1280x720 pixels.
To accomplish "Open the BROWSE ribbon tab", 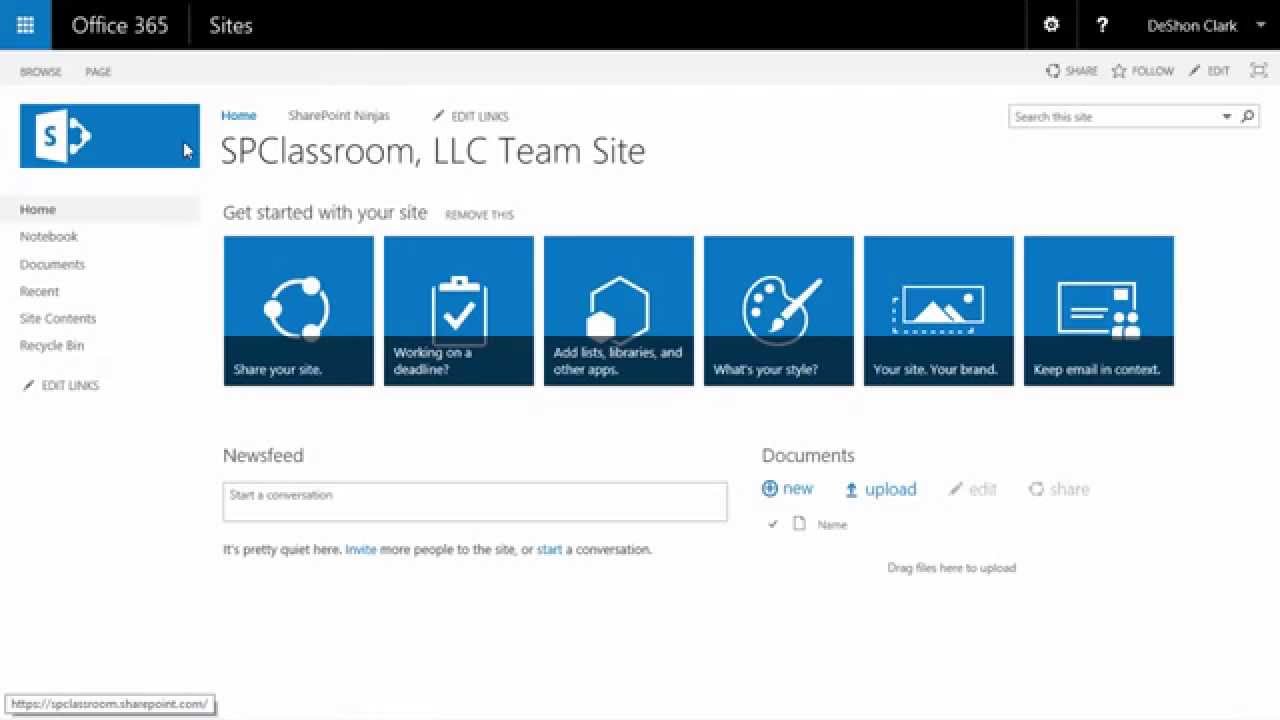I will [41, 72].
